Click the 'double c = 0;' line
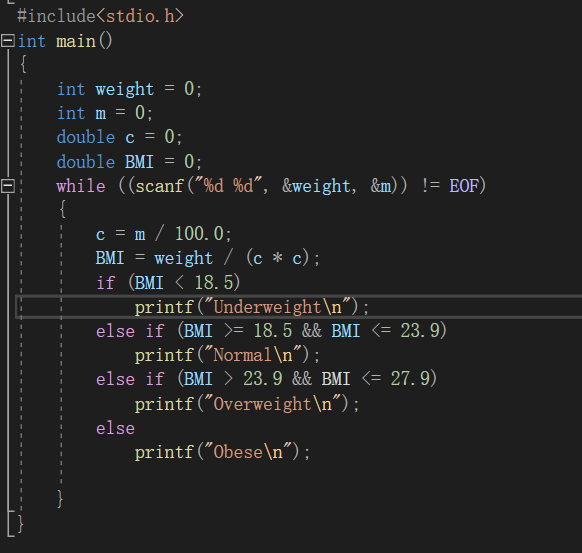Viewport: 582px width, 553px height. pyautogui.click(x=119, y=137)
